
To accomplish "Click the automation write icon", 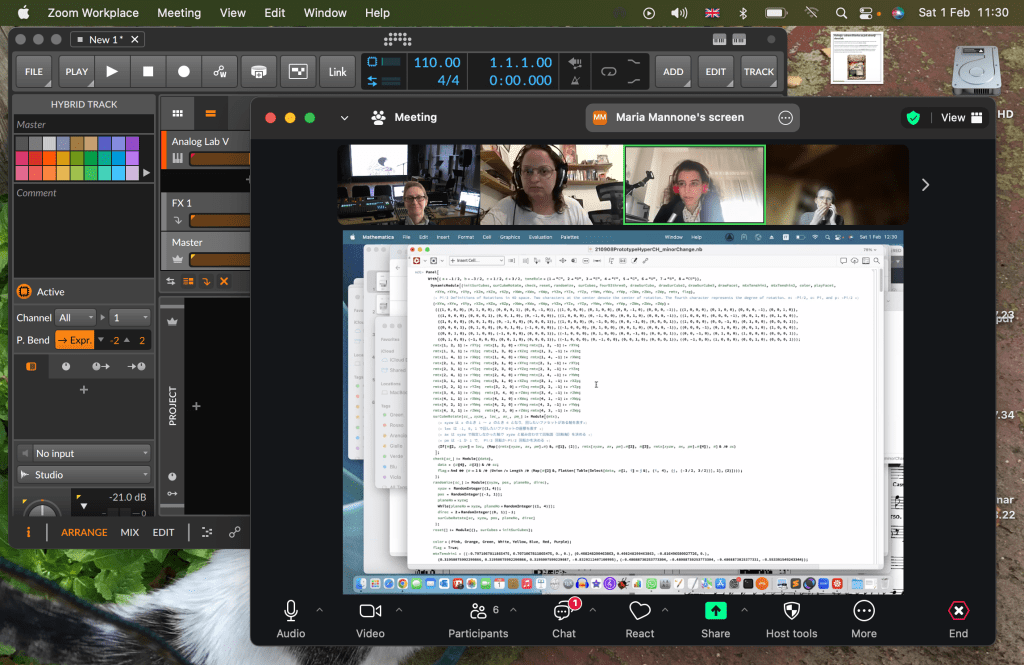I will pyautogui.click(x=219, y=72).
